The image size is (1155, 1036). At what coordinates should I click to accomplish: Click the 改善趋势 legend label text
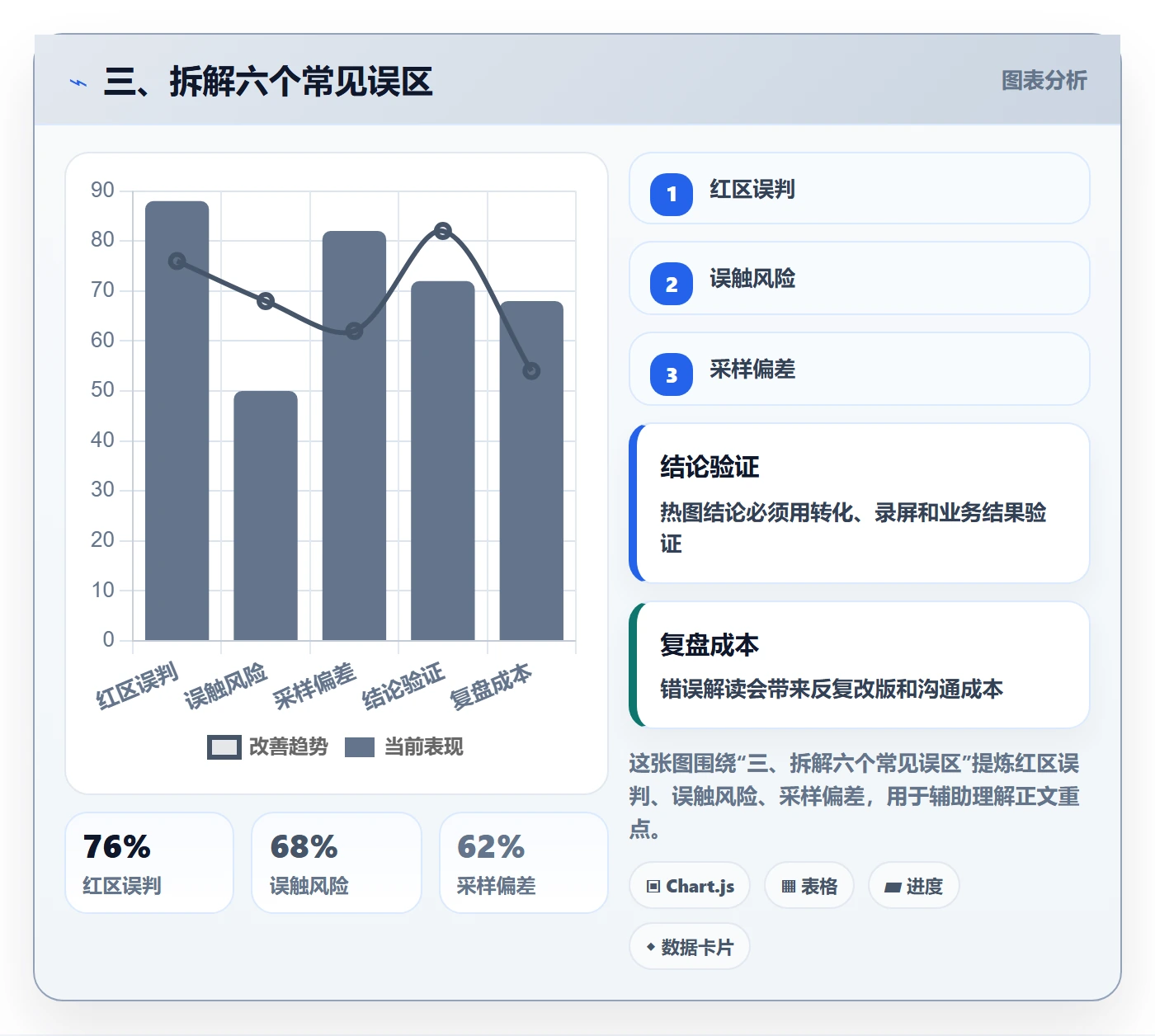pyautogui.click(x=289, y=746)
